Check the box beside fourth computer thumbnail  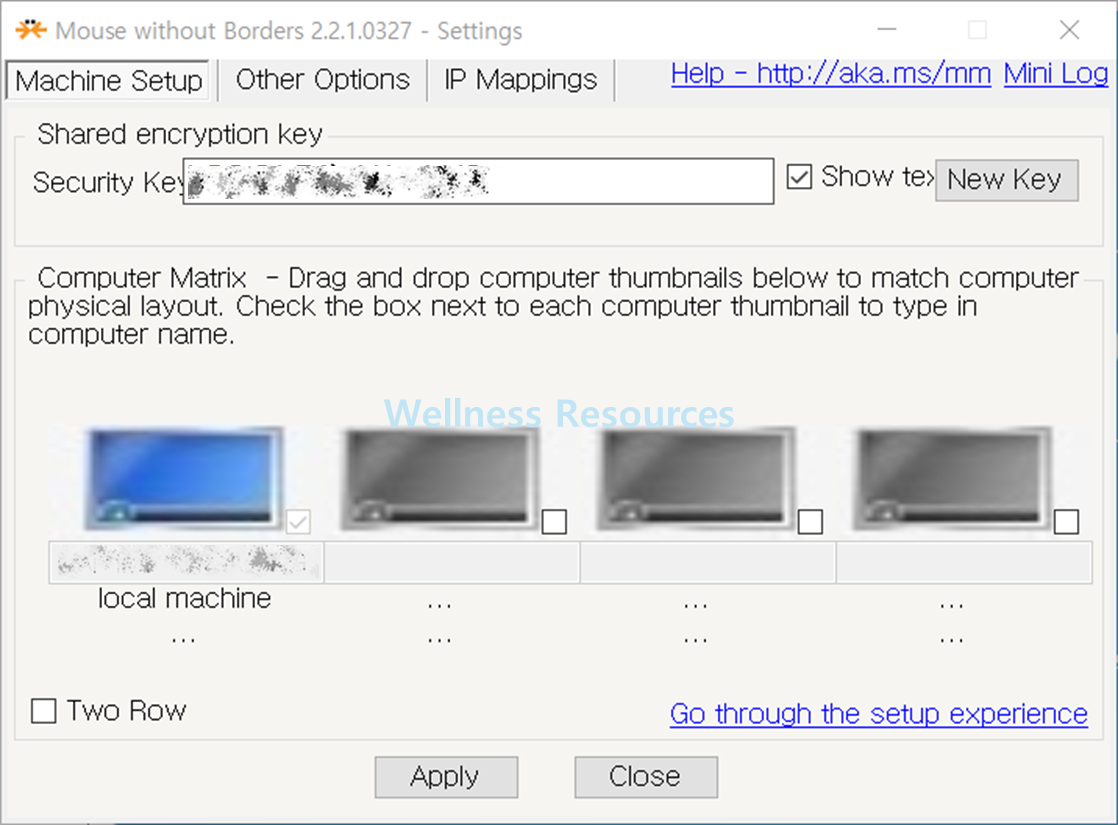pos(1066,522)
